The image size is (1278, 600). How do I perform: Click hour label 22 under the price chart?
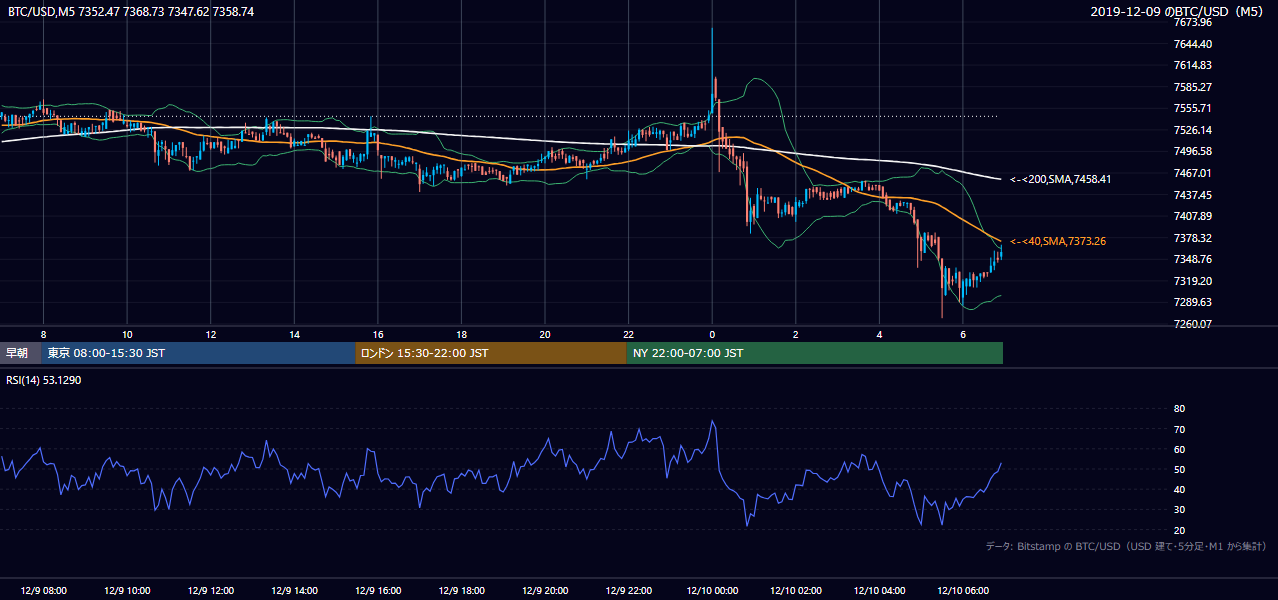click(x=628, y=334)
